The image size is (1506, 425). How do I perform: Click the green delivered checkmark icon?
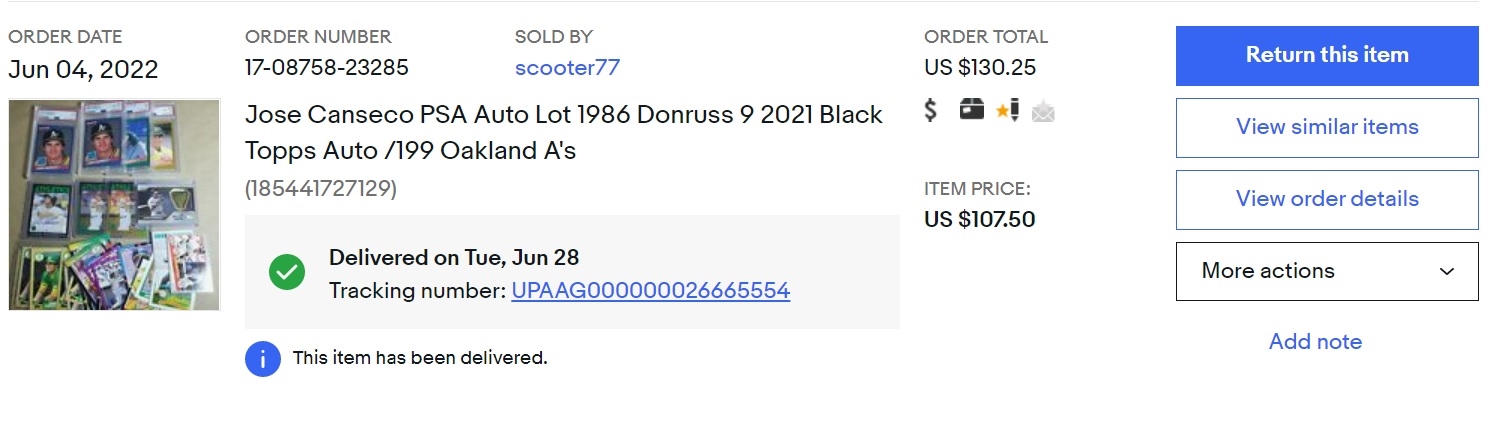[287, 272]
